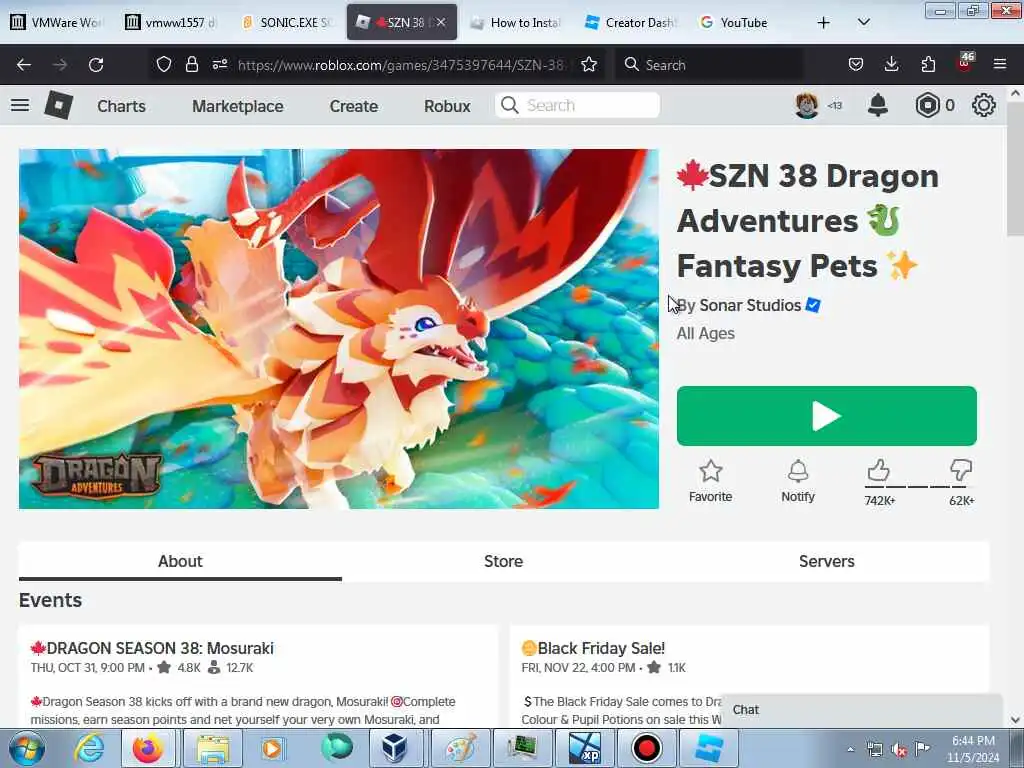Expand the list all tabs chevron
Screen dimensions: 1024x768
click(863, 22)
